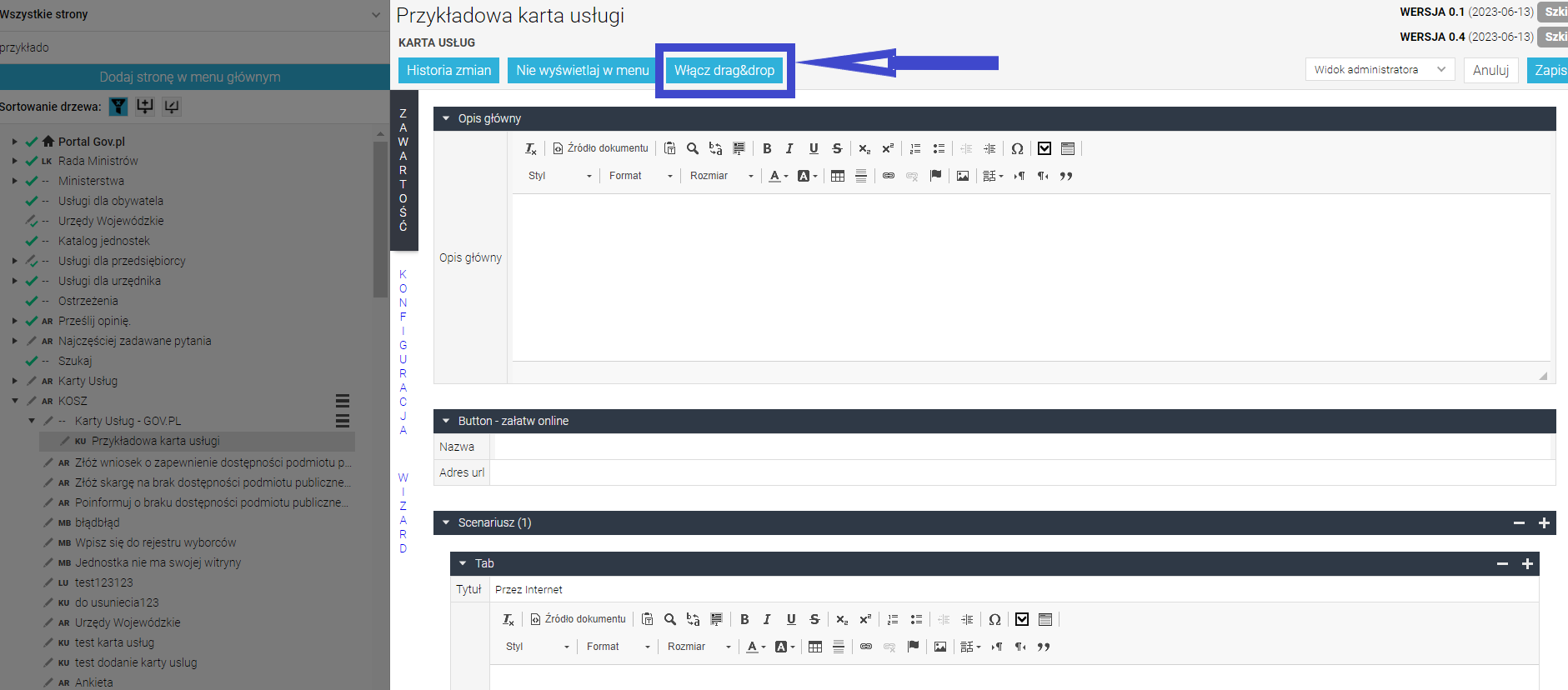Insert anchor flag in Opis główny editor
Viewport: 1568px width, 690px height.
coord(935,176)
